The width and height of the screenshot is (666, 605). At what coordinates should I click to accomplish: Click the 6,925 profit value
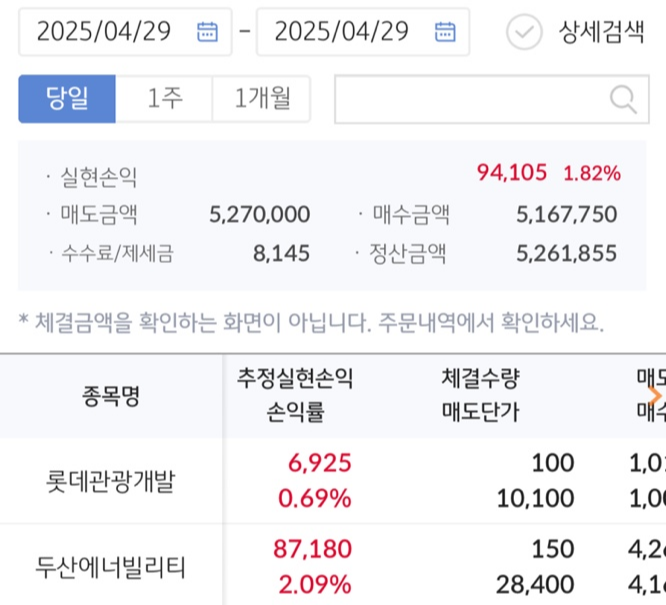click(x=320, y=463)
